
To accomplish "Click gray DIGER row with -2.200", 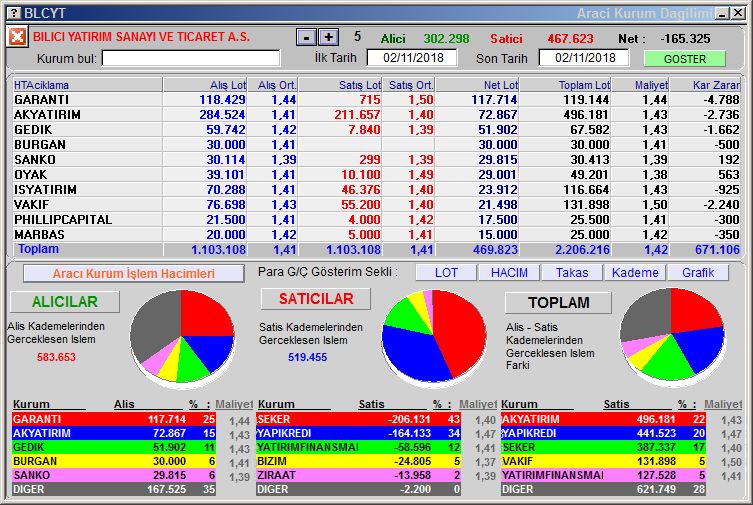I will [359, 489].
